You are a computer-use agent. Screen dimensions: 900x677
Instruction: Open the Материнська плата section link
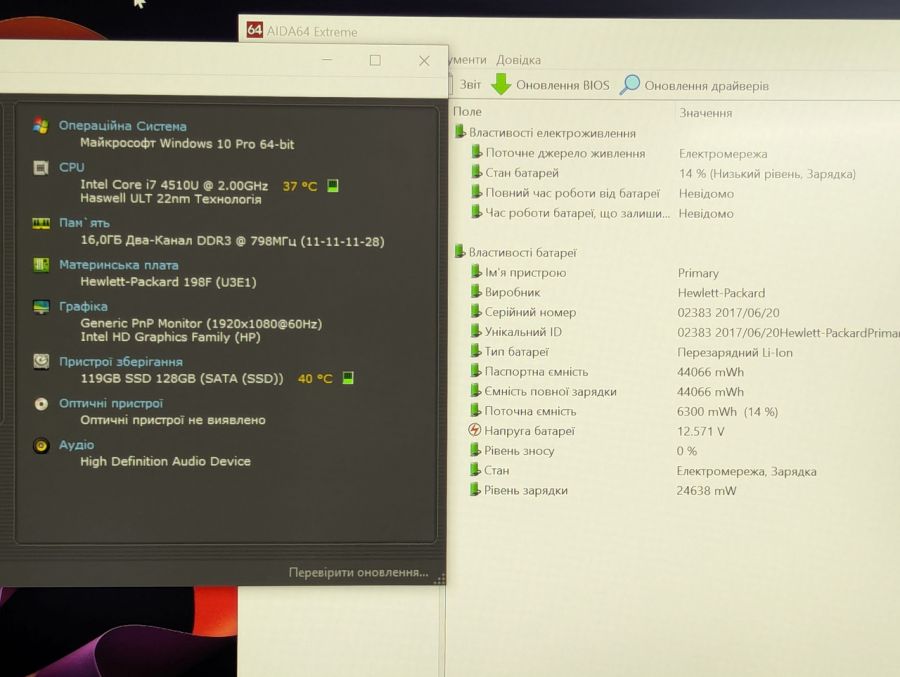click(x=119, y=265)
